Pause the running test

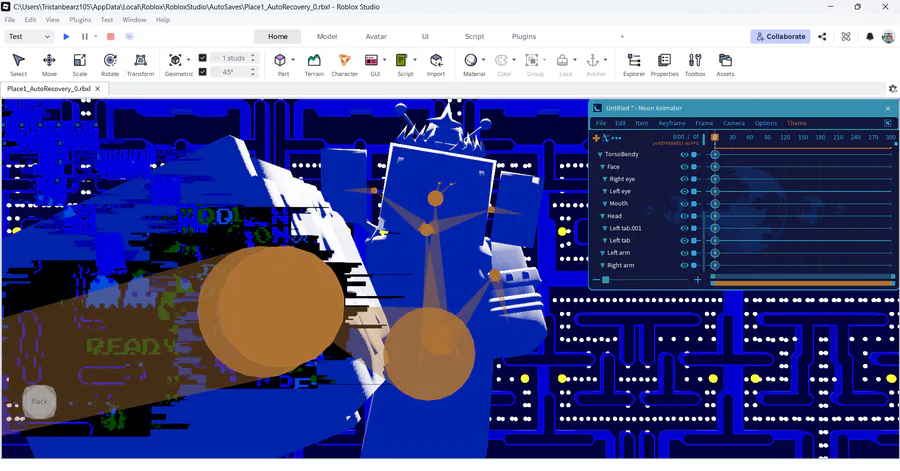85,36
